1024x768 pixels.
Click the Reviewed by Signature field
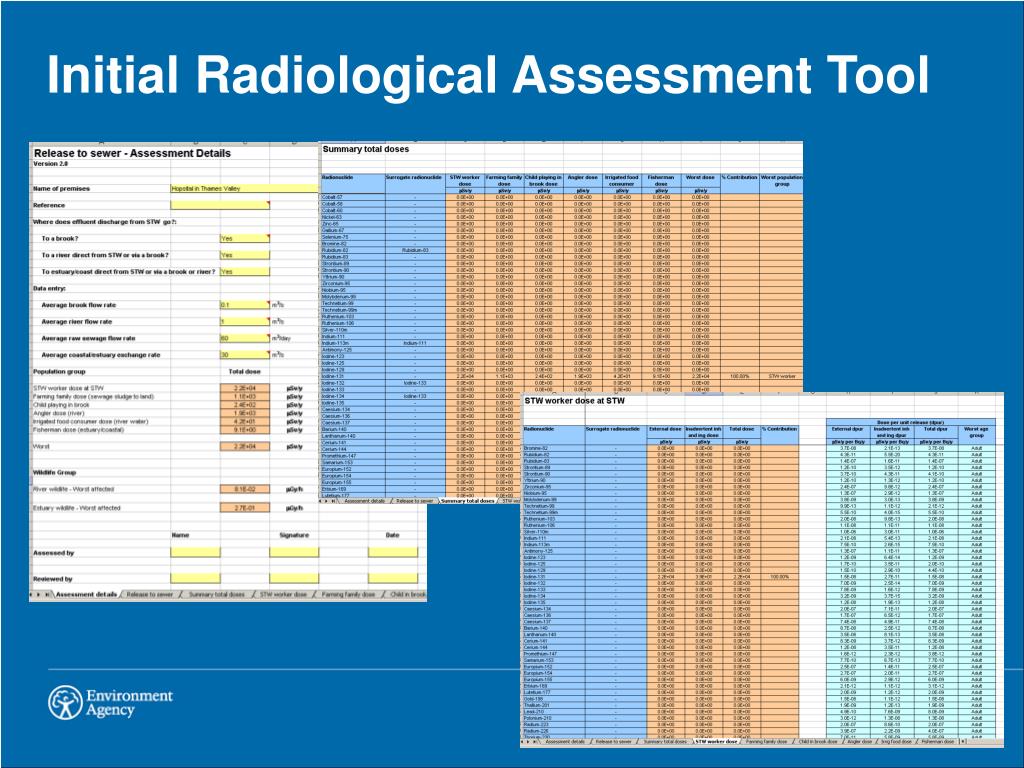pyautogui.click(x=294, y=578)
